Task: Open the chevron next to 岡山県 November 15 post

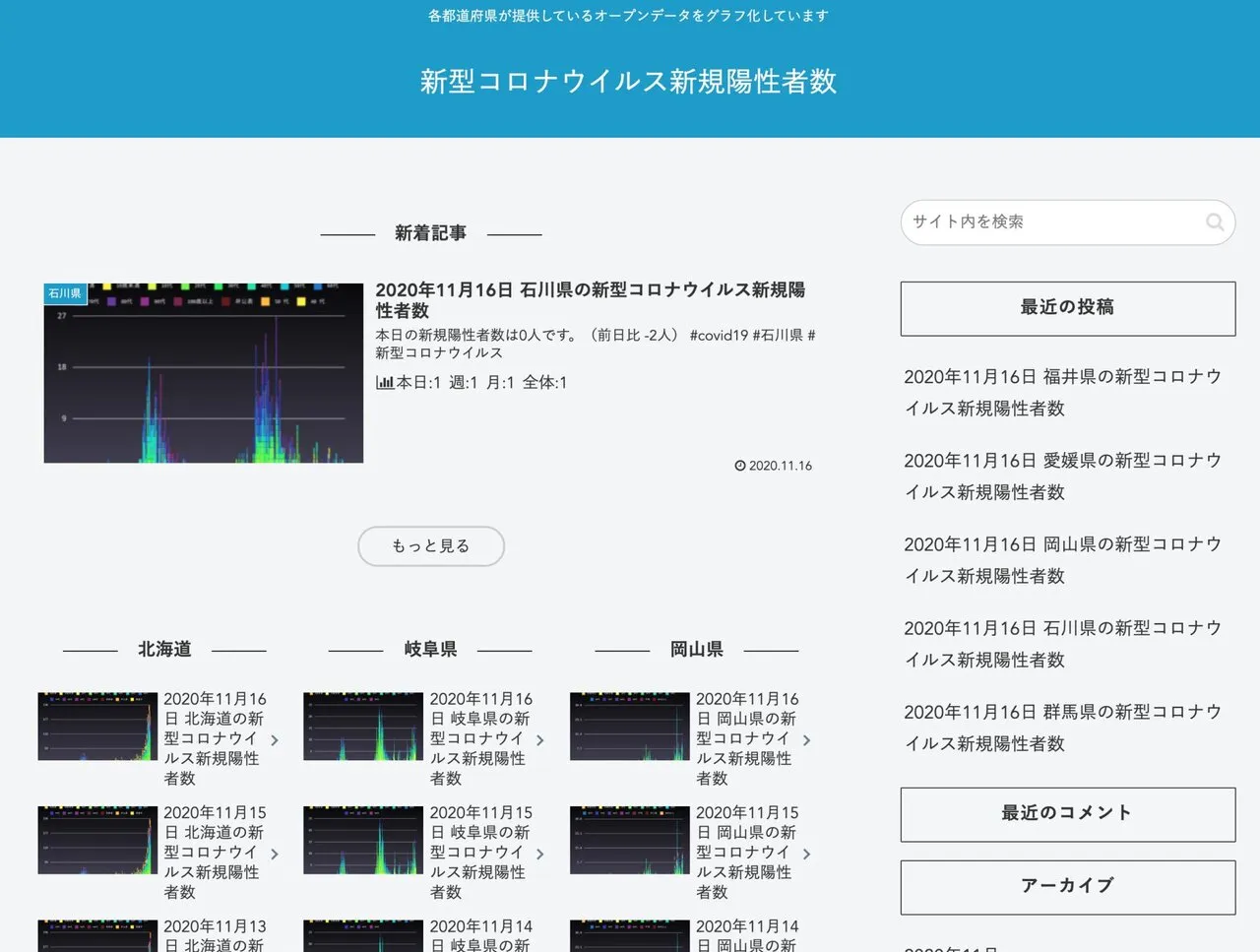Action: click(x=807, y=855)
